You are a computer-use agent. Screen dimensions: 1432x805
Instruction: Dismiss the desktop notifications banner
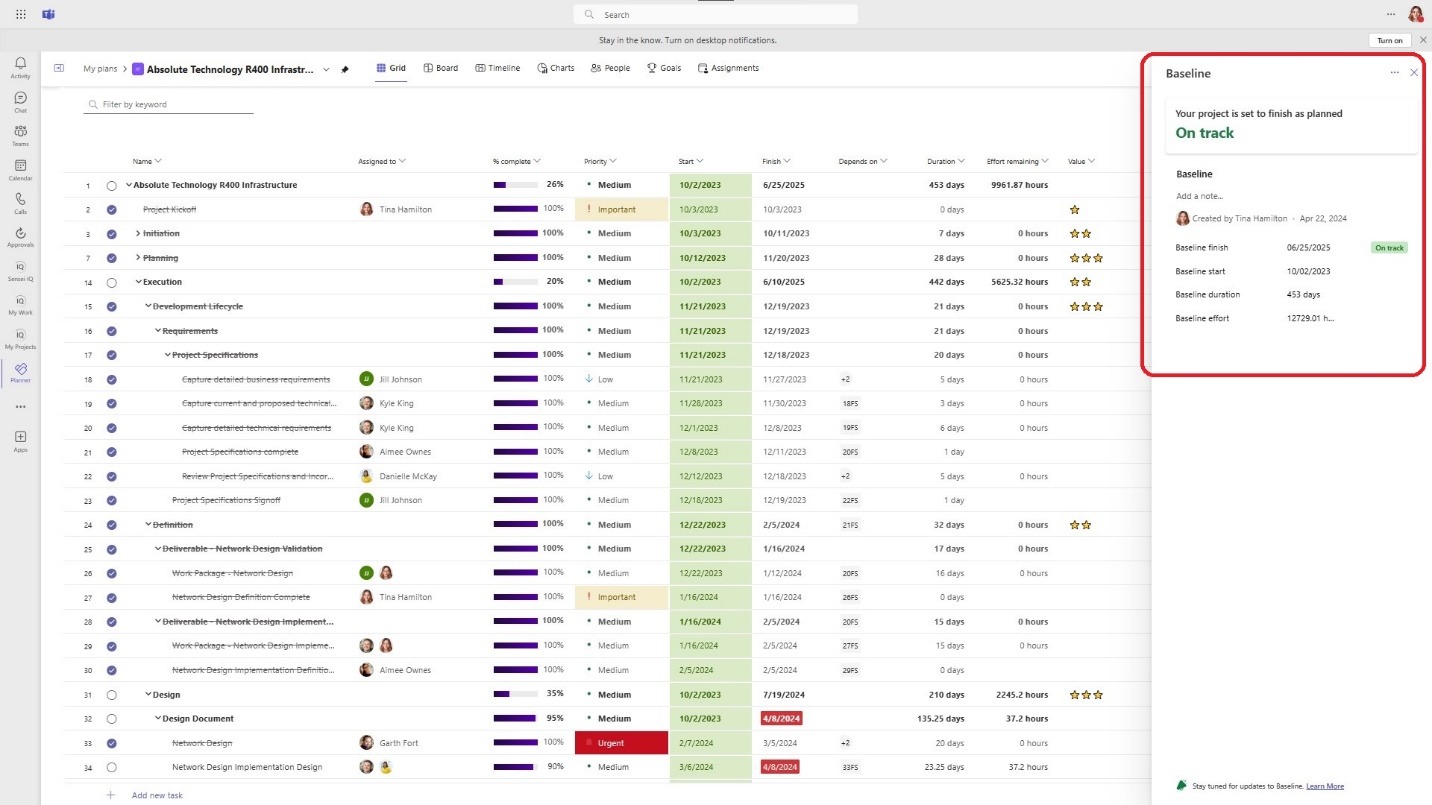[1423, 40]
